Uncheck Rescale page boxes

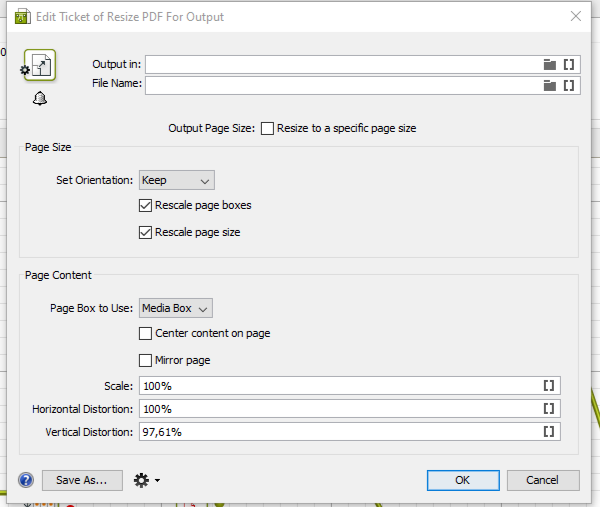click(x=146, y=205)
